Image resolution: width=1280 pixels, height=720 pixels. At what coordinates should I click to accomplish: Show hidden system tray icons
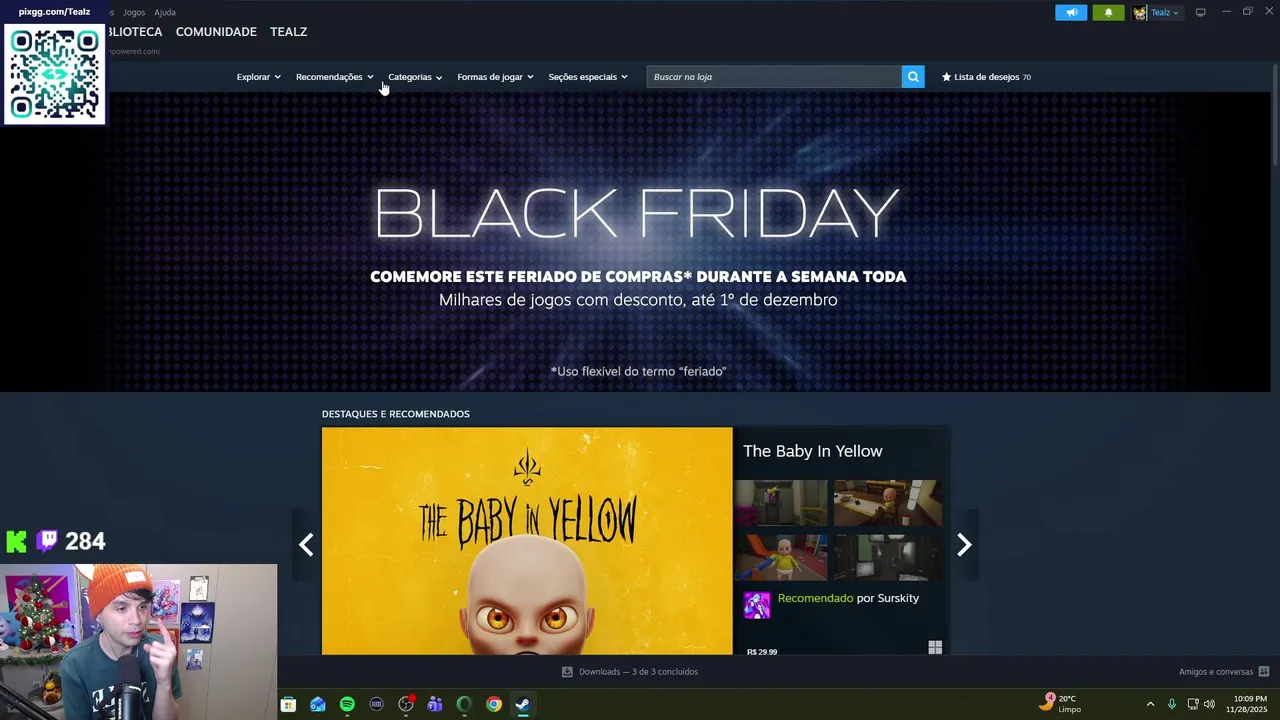point(1150,704)
